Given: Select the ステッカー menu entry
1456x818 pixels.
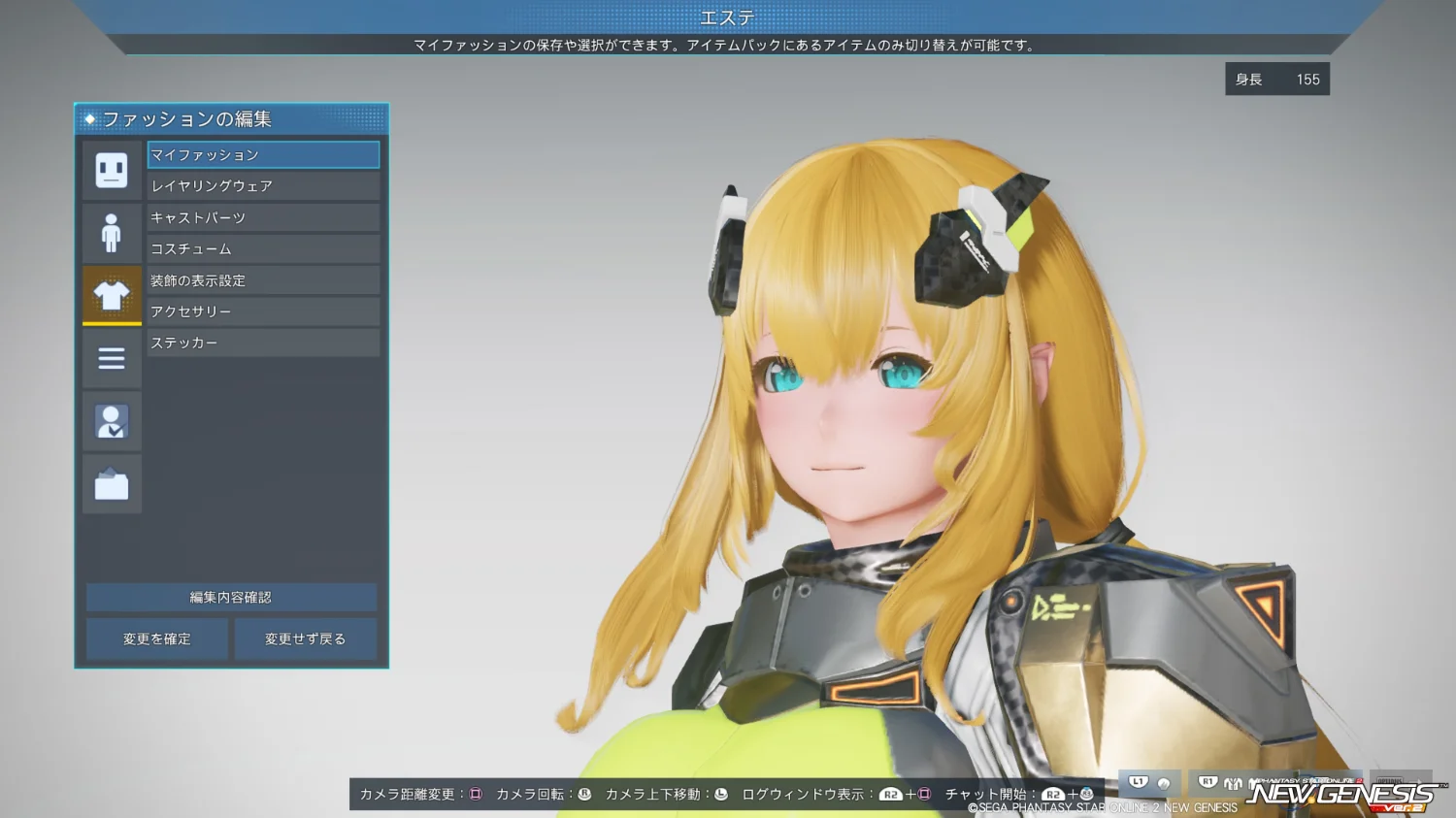Looking at the screenshot, I should (263, 343).
